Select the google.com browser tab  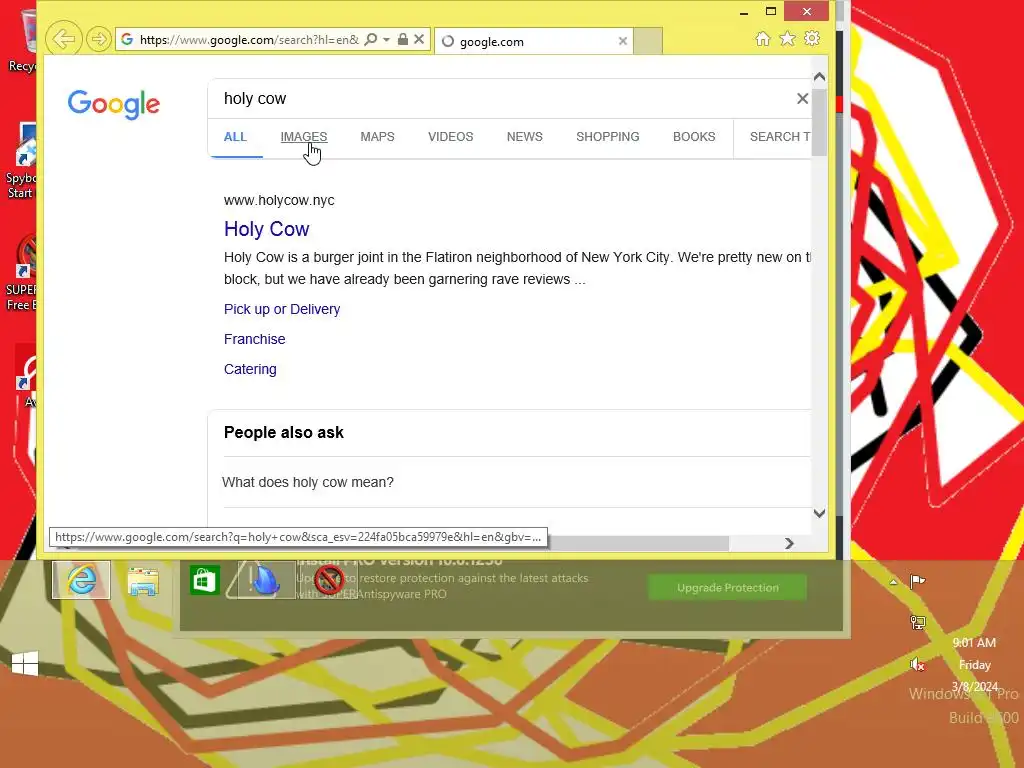coord(534,41)
